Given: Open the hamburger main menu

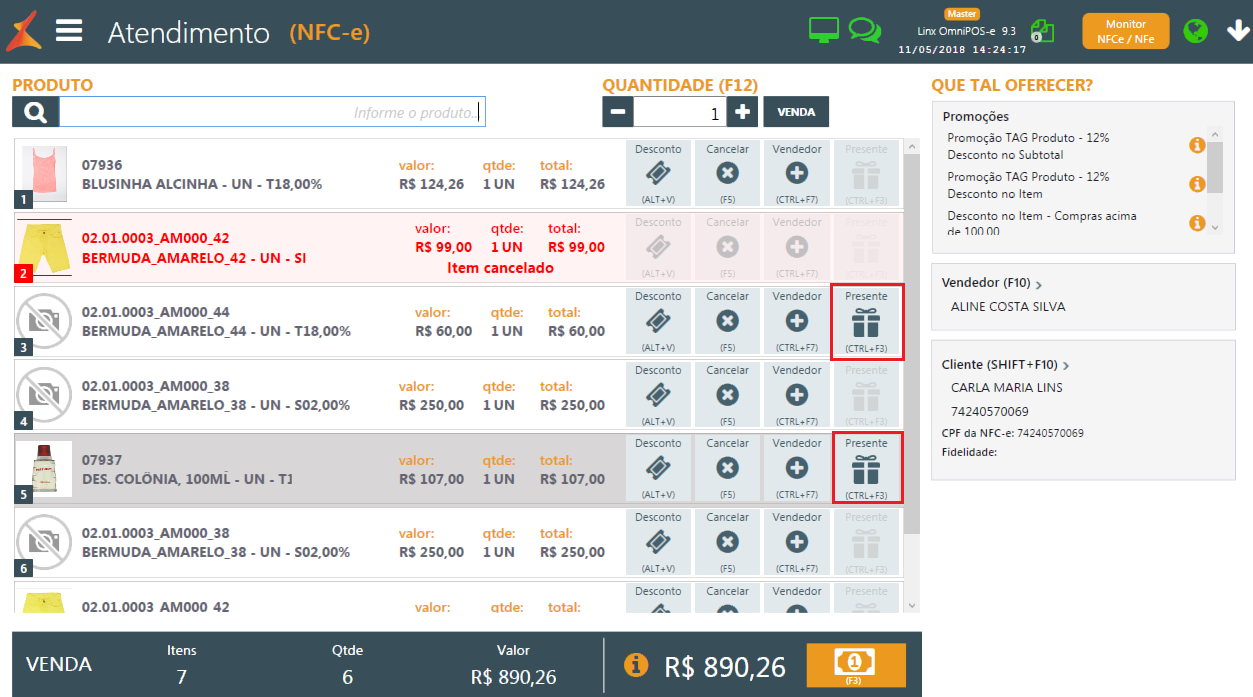Looking at the screenshot, I should (x=69, y=31).
